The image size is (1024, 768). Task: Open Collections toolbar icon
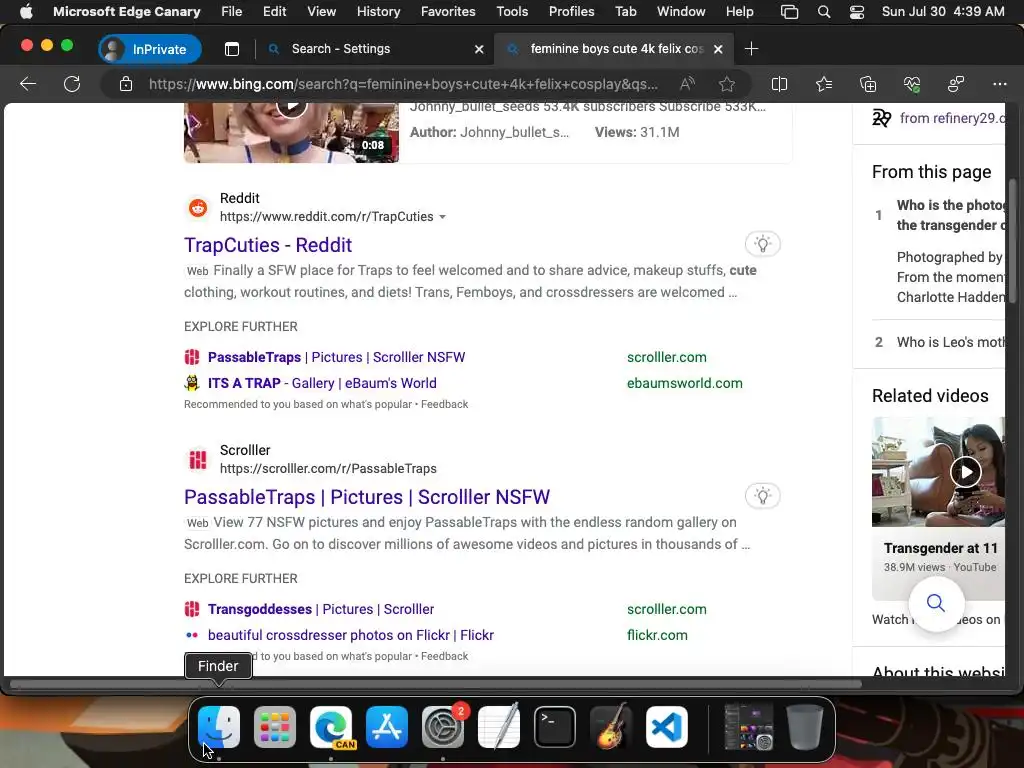(x=868, y=84)
